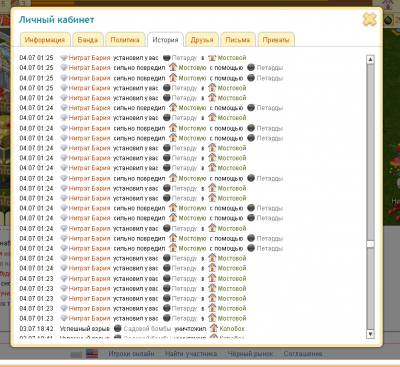The height and width of the screenshot is (367, 400).
Task: Click the bomb icon in the 03.07 18:42 entry
Action: tap(117, 328)
